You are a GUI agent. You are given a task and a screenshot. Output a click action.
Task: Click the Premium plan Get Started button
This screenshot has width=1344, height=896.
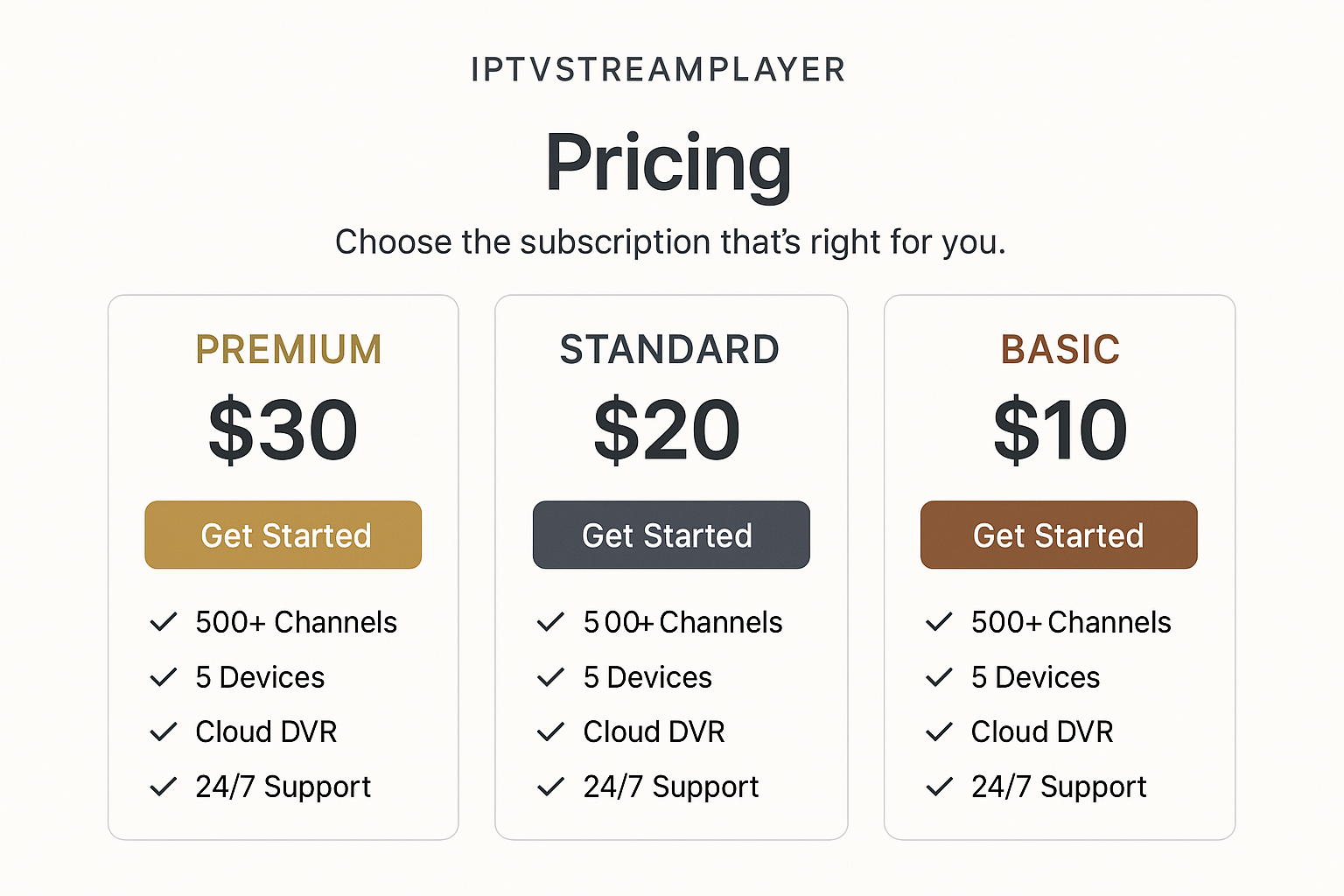283,535
